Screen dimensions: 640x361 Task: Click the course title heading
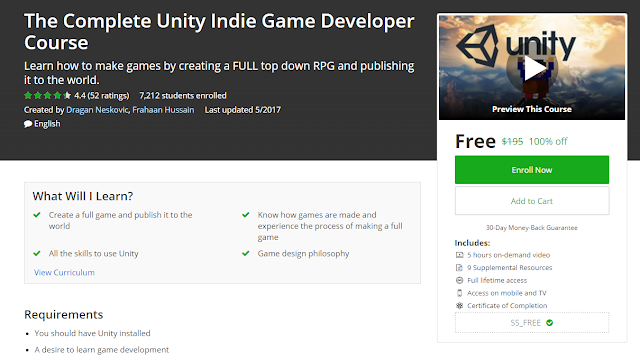point(219,32)
